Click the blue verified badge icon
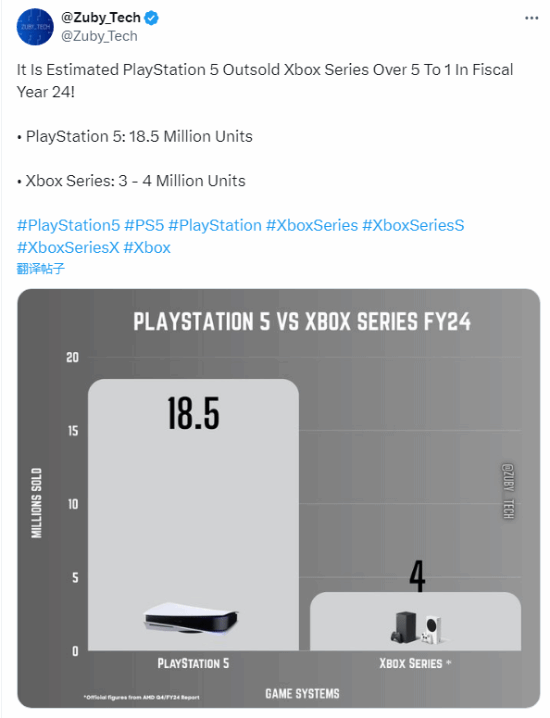Image resolution: width=550 pixels, height=718 pixels. pos(152,18)
